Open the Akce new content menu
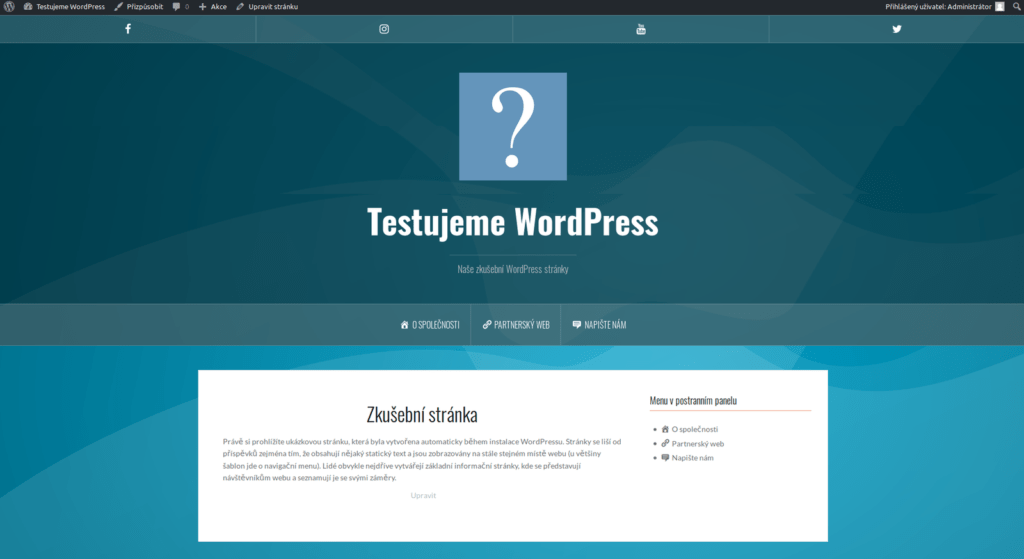 [x=213, y=7]
